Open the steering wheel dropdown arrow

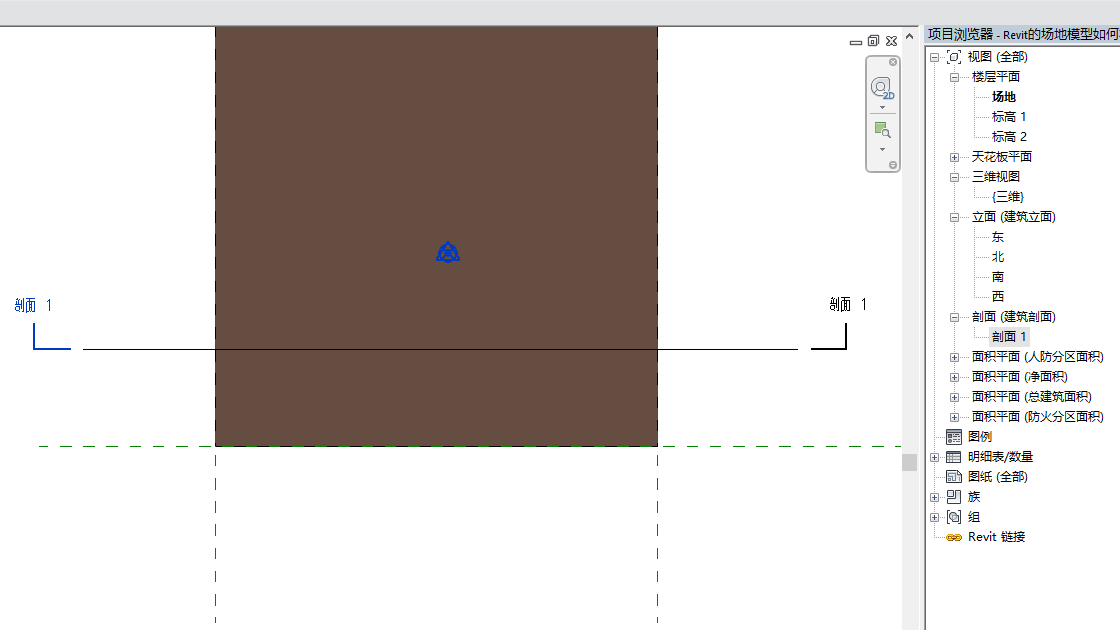[x=883, y=108]
